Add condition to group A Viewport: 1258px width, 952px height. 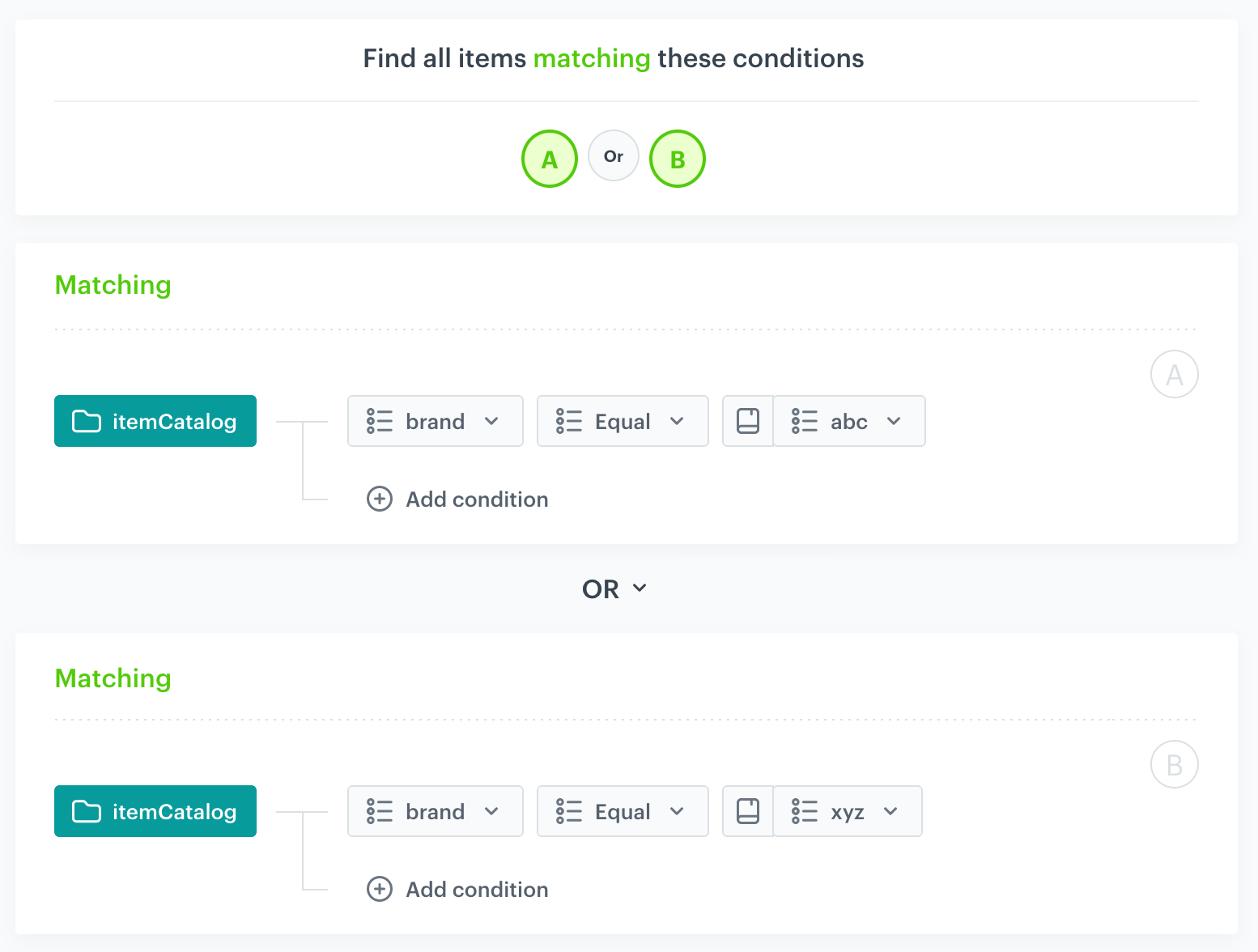(x=476, y=499)
